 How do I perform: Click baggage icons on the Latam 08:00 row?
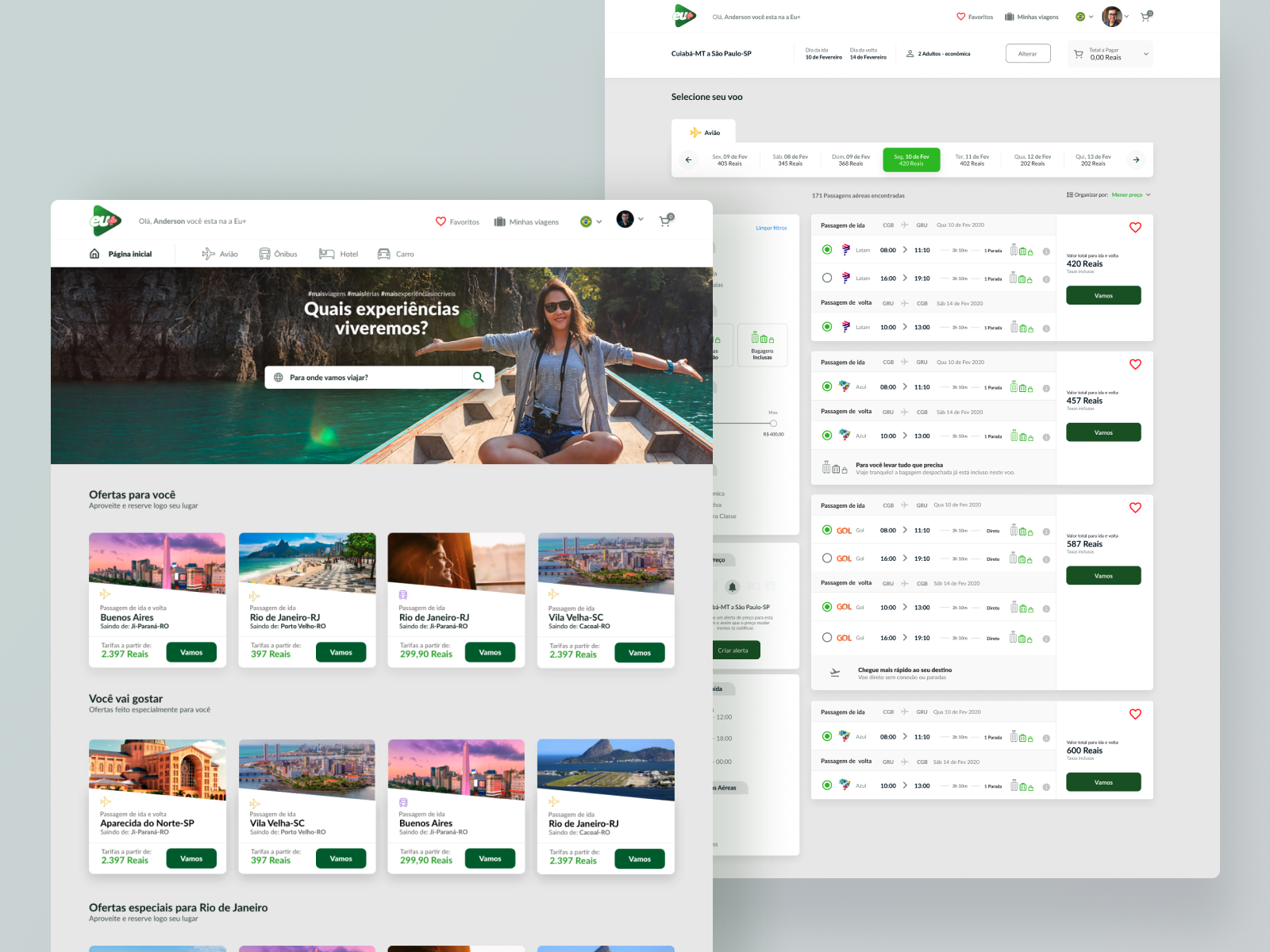1022,250
